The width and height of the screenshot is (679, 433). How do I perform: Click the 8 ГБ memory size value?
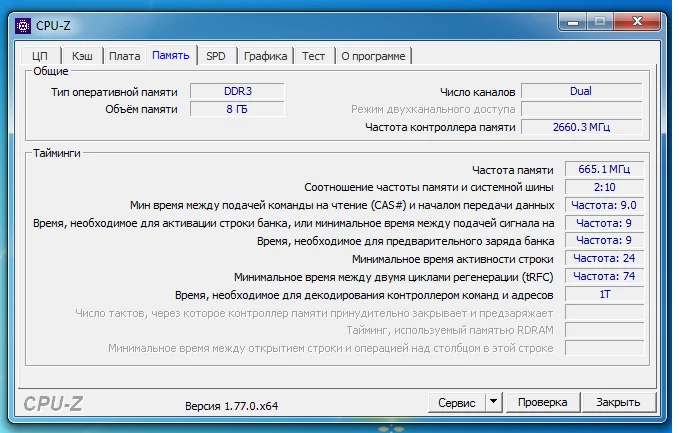pos(237,109)
